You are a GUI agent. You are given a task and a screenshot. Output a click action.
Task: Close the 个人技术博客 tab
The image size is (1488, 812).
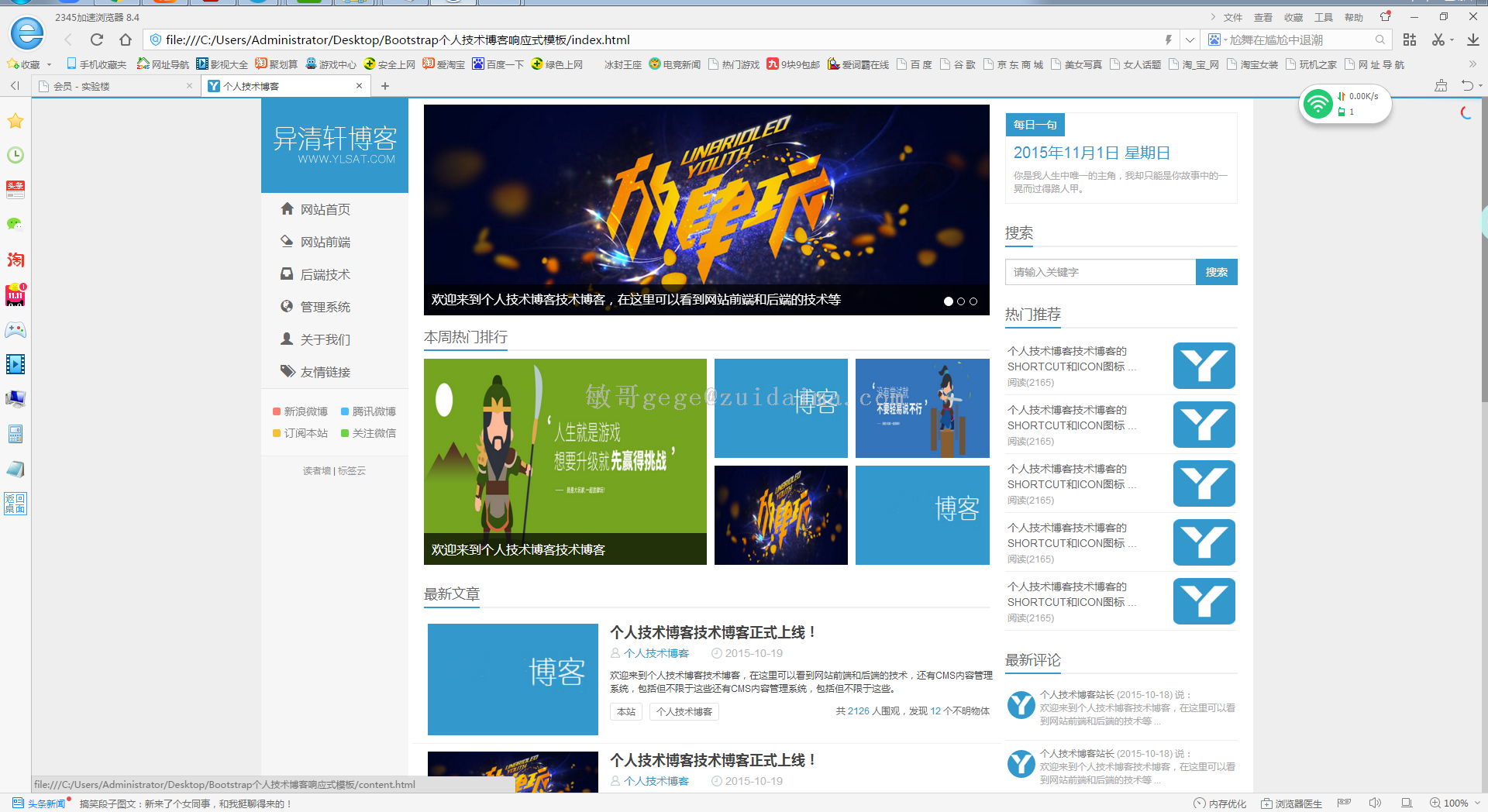[x=359, y=86]
